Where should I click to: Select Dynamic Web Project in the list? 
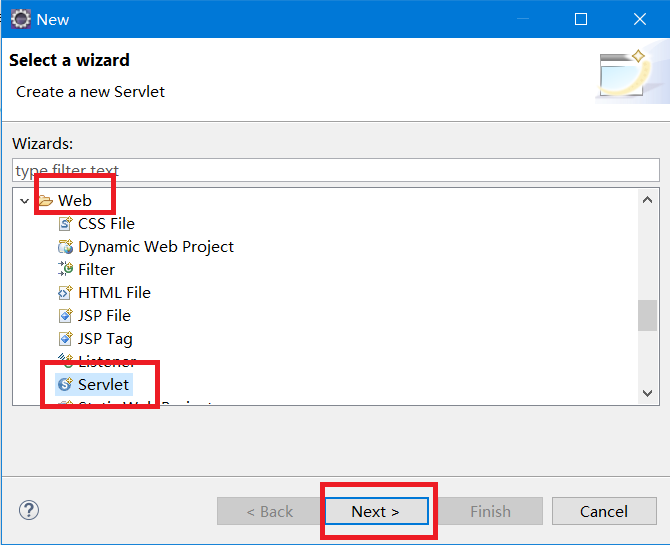tap(156, 247)
